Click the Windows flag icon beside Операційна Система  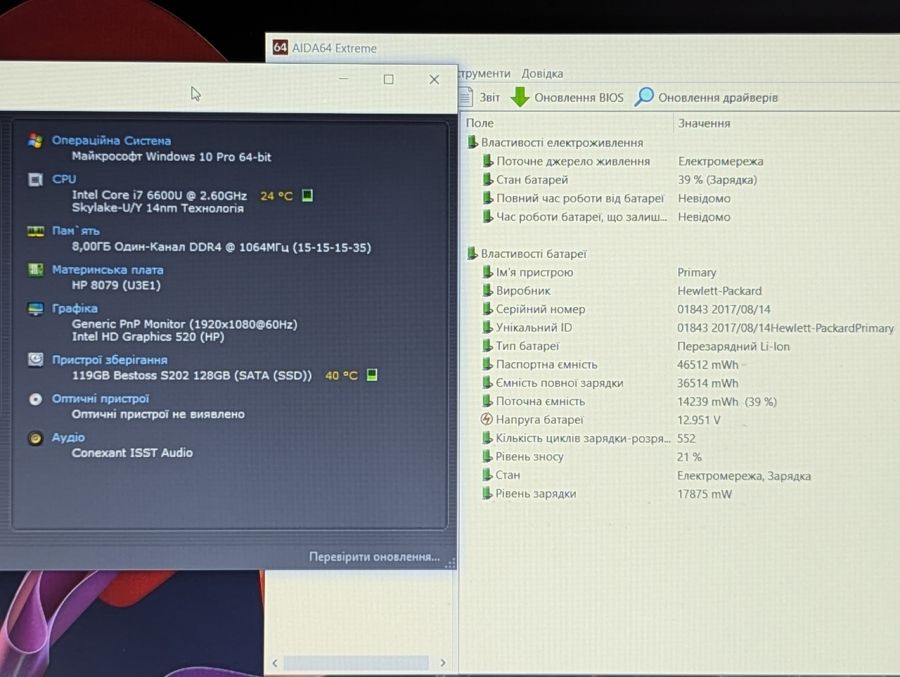coord(35,141)
